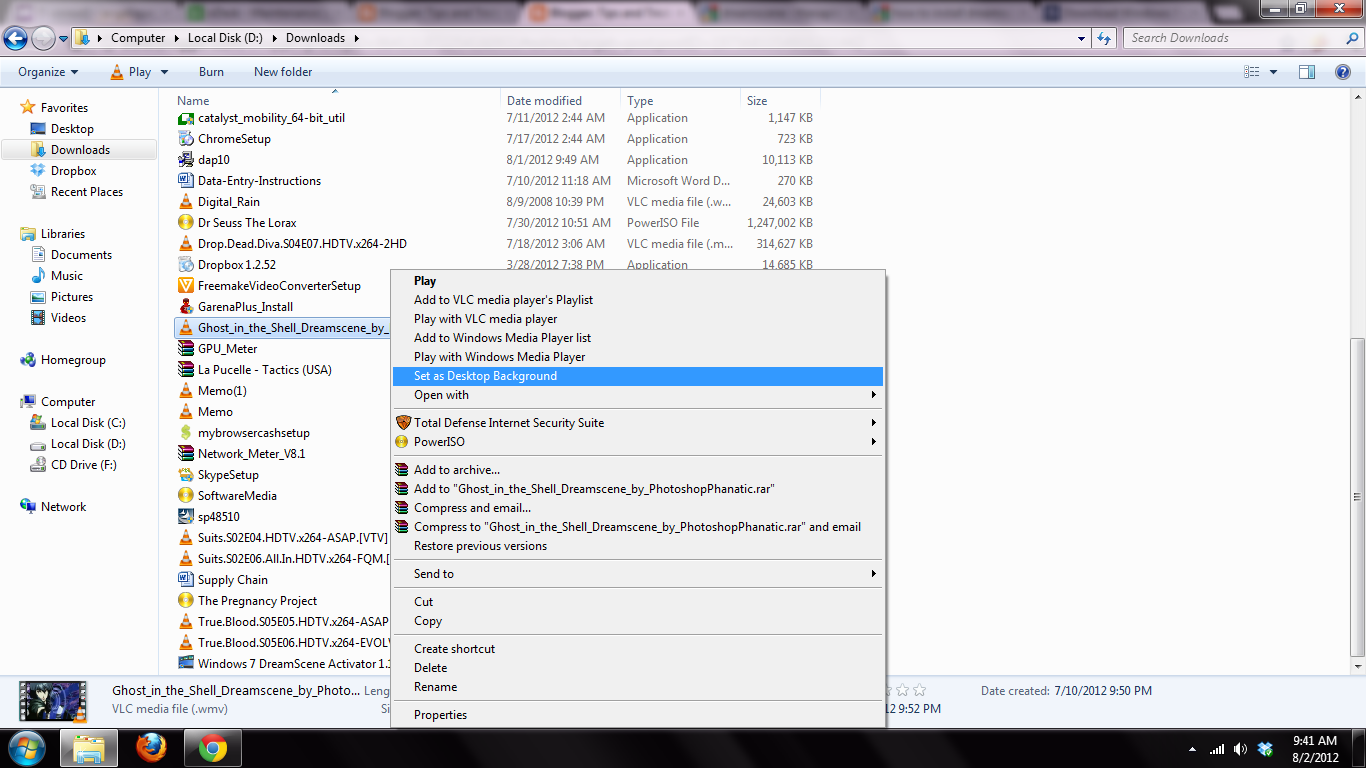Click the refresh button in address bar
The image size is (1366, 768).
click(x=1104, y=38)
